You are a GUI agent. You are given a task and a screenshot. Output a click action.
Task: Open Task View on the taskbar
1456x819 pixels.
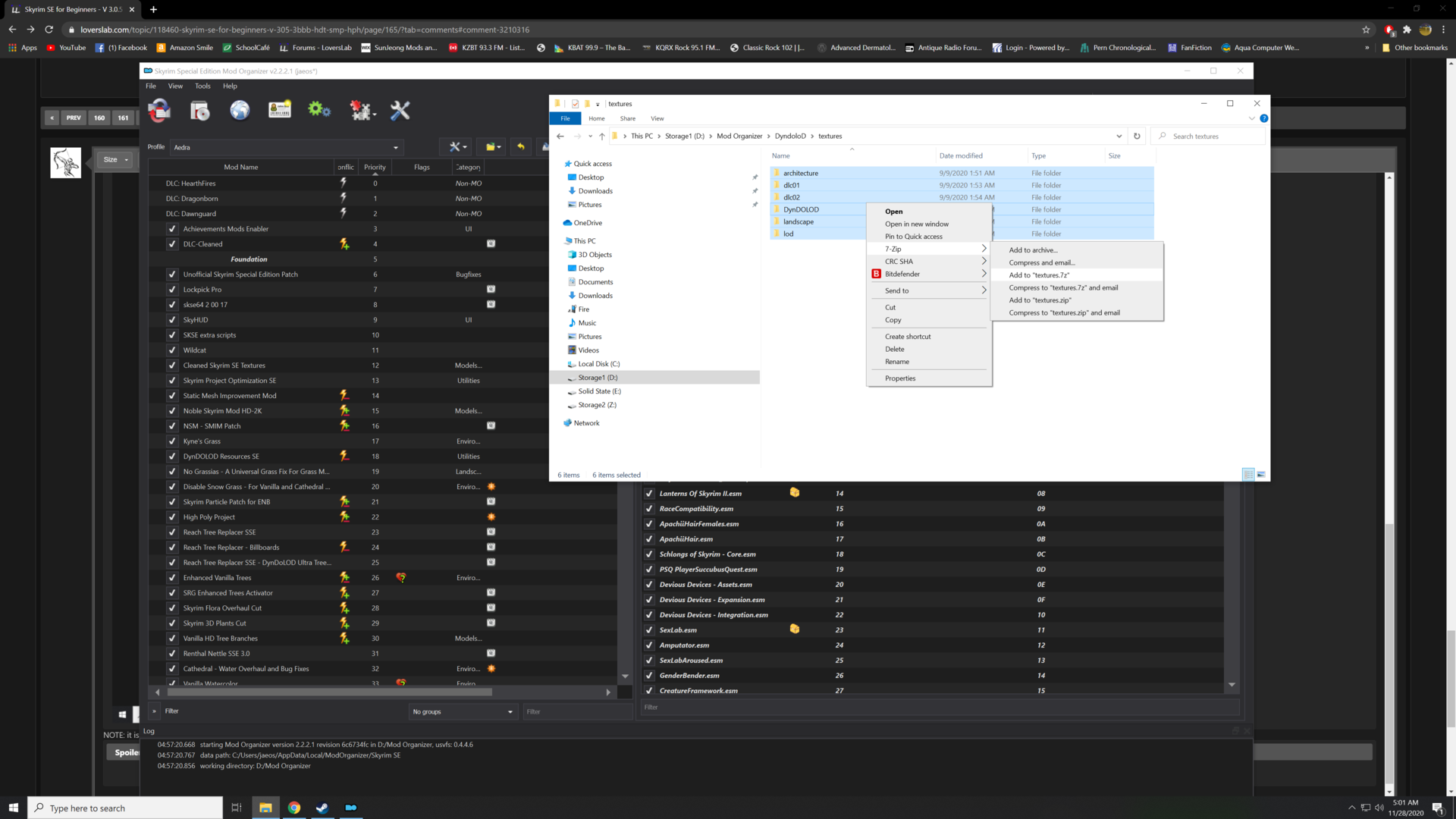pyautogui.click(x=237, y=808)
